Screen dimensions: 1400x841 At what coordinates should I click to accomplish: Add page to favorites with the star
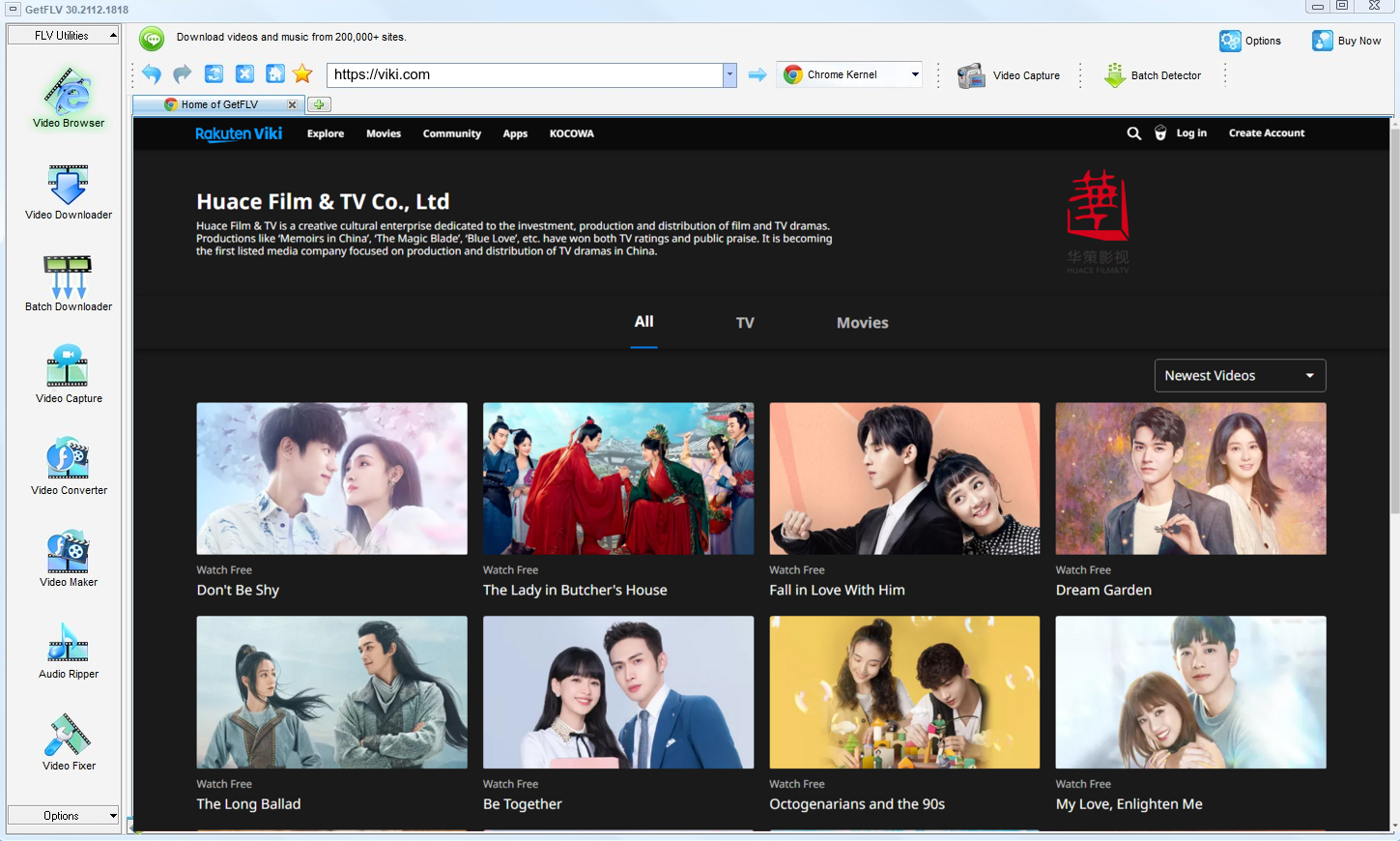pyautogui.click(x=302, y=74)
